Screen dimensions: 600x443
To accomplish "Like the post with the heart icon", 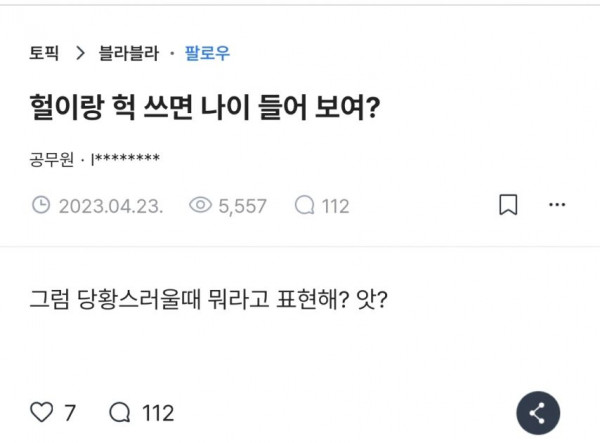I will (41, 412).
